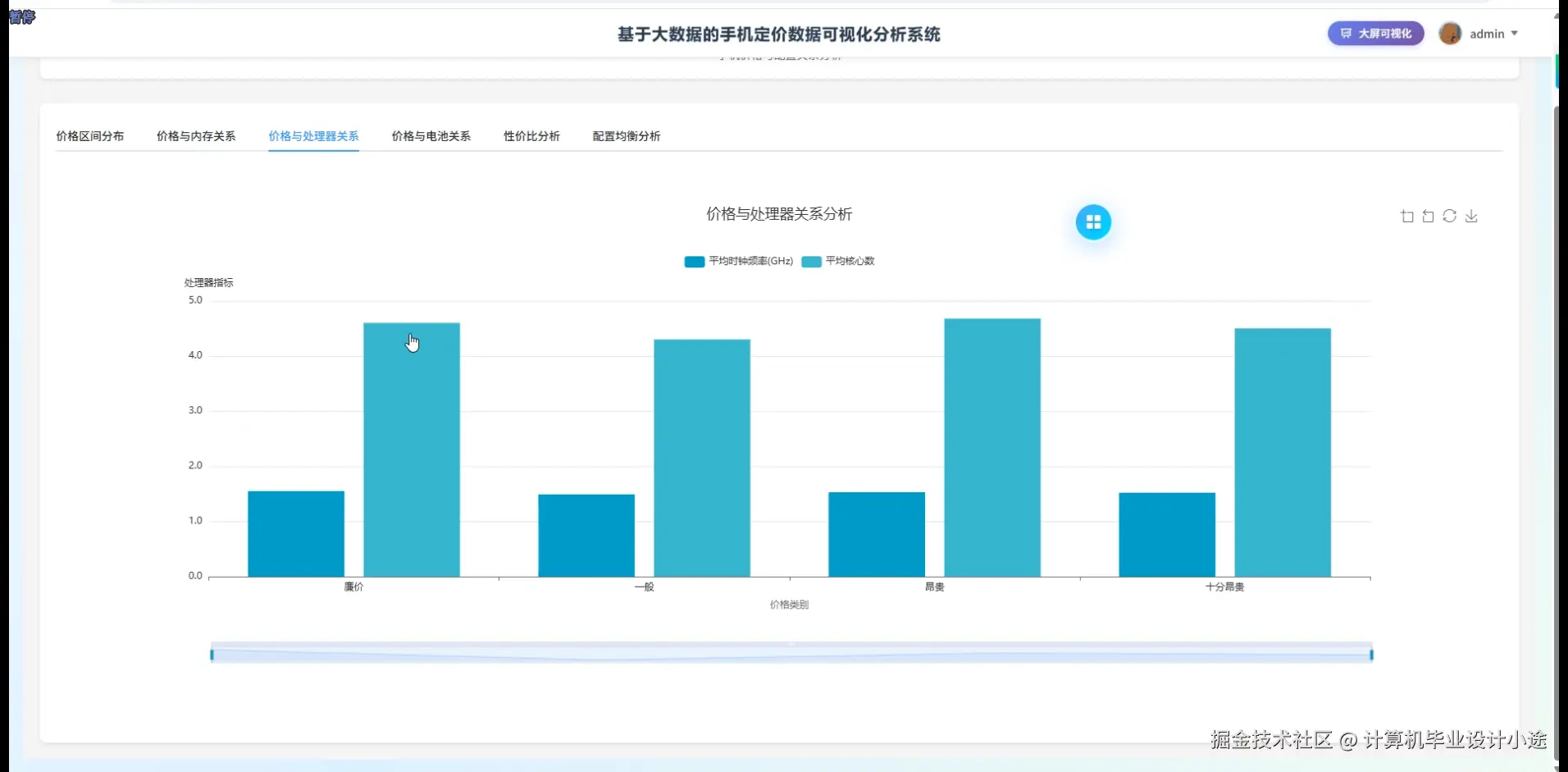The image size is (1568, 772).
Task: Click the axis name 价格类别
Action: click(789, 605)
